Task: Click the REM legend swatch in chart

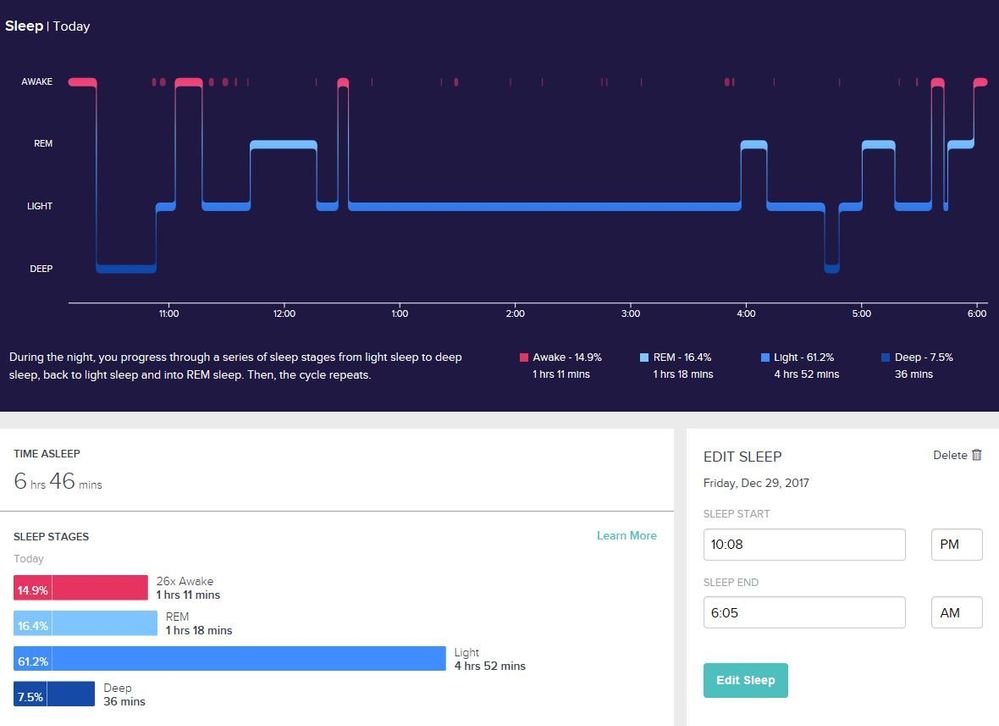Action: [643, 357]
